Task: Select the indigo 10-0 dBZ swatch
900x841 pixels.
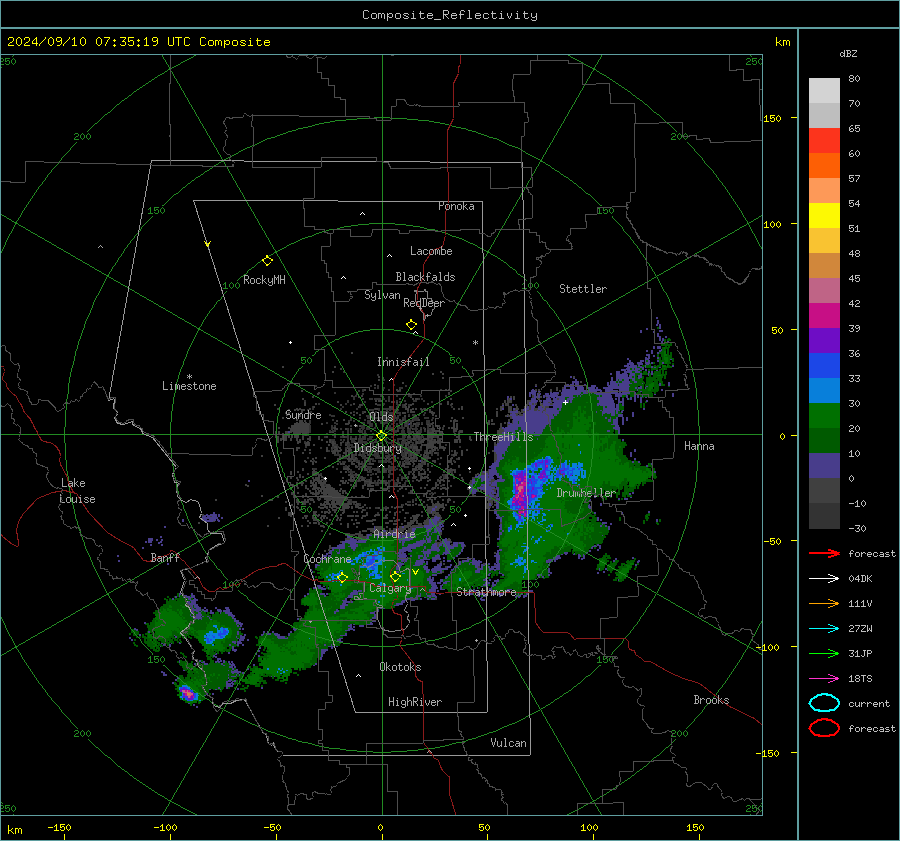Action: (x=824, y=466)
